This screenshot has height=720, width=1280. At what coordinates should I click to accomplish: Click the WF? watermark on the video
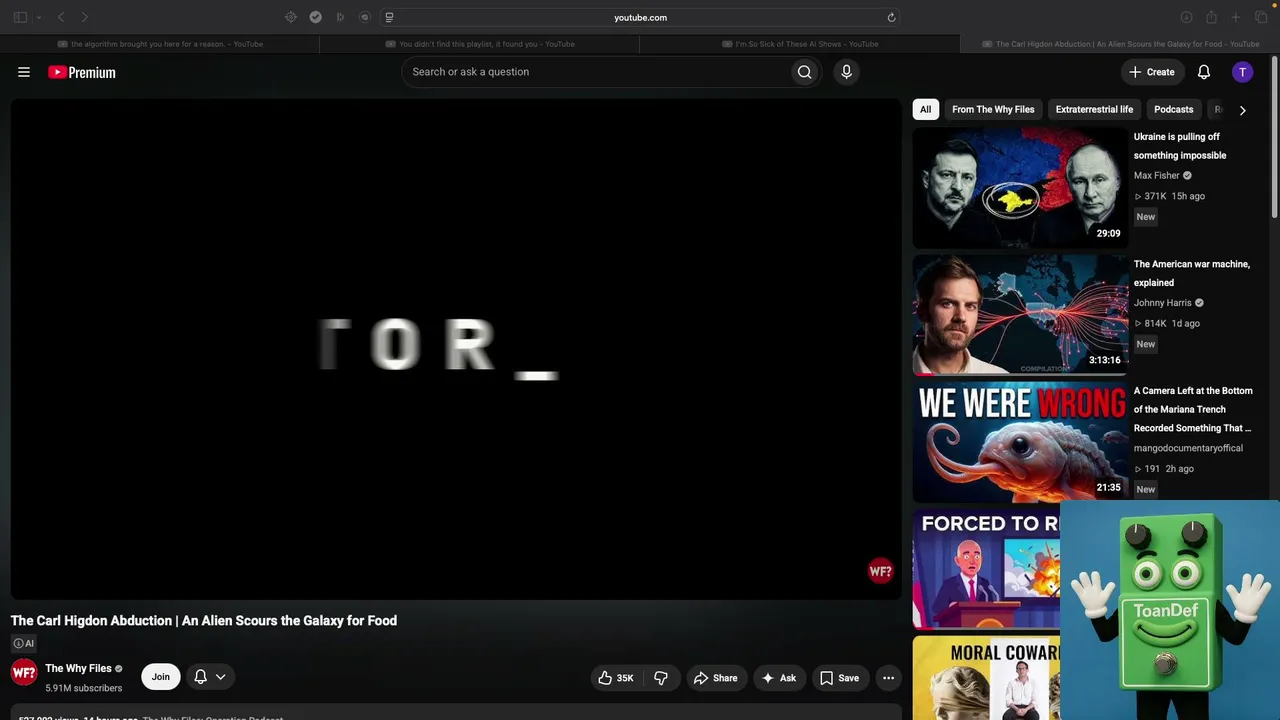(x=880, y=571)
